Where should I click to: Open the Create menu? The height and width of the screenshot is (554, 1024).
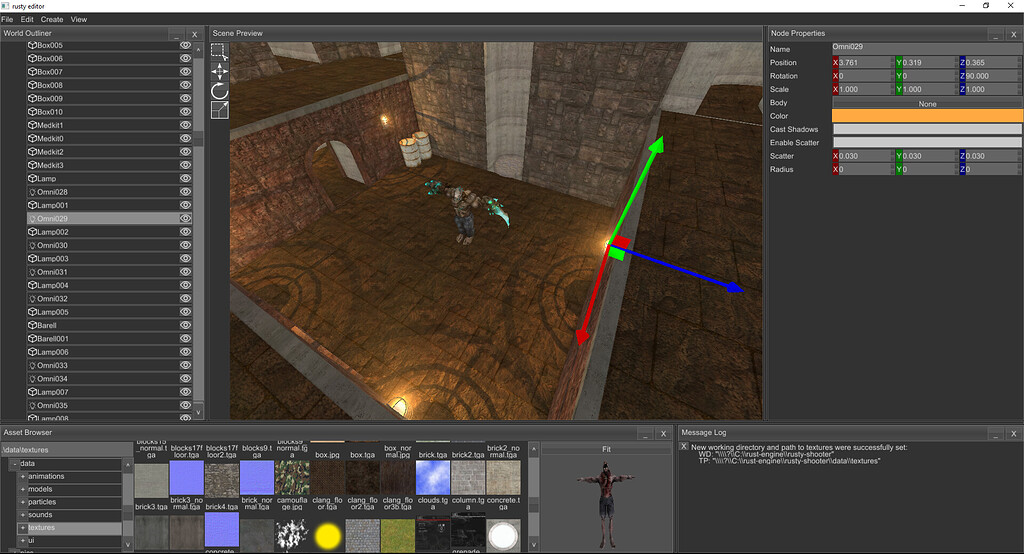pyautogui.click(x=52, y=19)
